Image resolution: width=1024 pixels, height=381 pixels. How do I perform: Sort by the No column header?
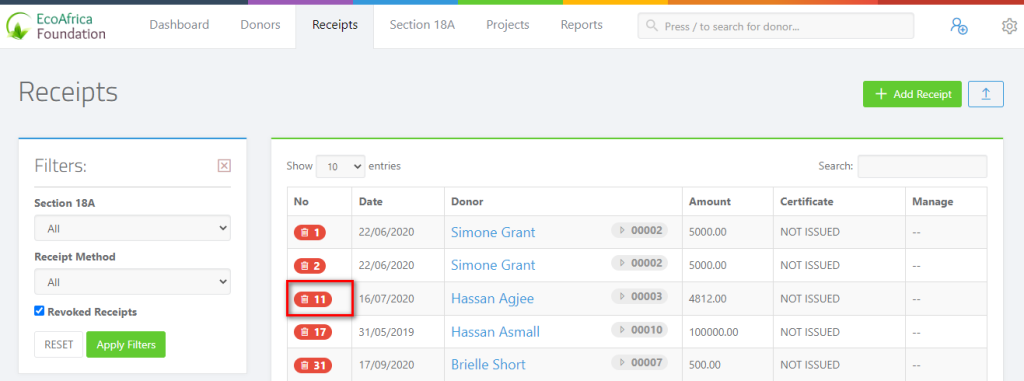tap(319, 201)
